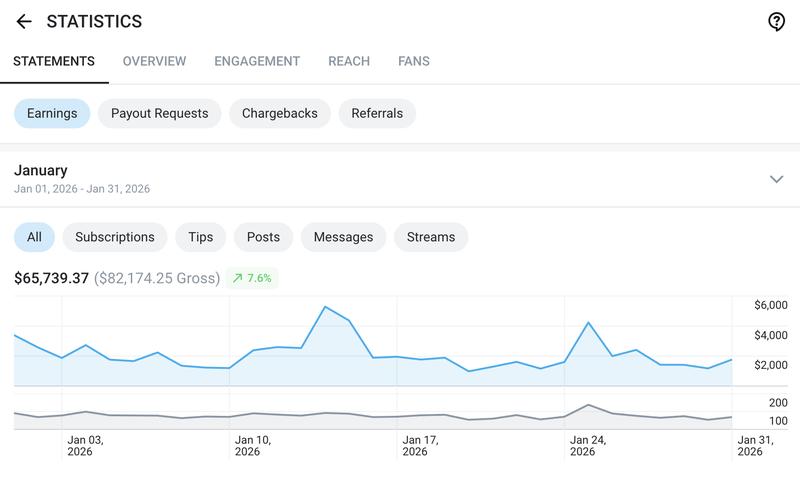Expand the January date range chevron

point(777,179)
